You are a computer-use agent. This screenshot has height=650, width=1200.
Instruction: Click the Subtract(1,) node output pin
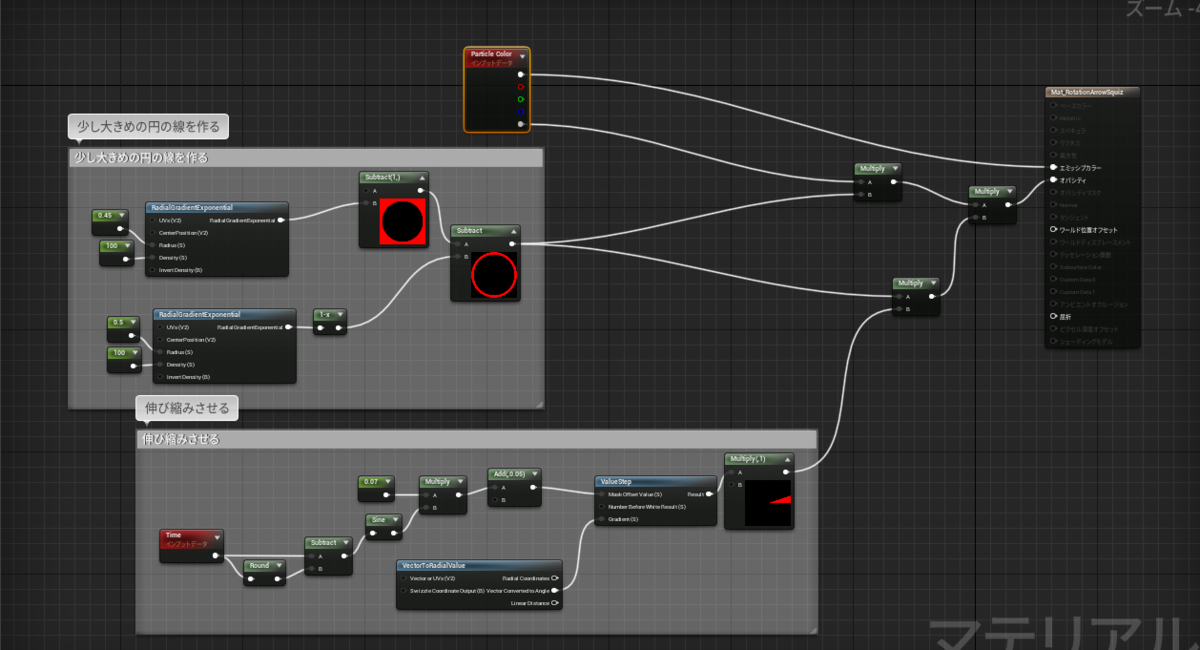click(420, 190)
